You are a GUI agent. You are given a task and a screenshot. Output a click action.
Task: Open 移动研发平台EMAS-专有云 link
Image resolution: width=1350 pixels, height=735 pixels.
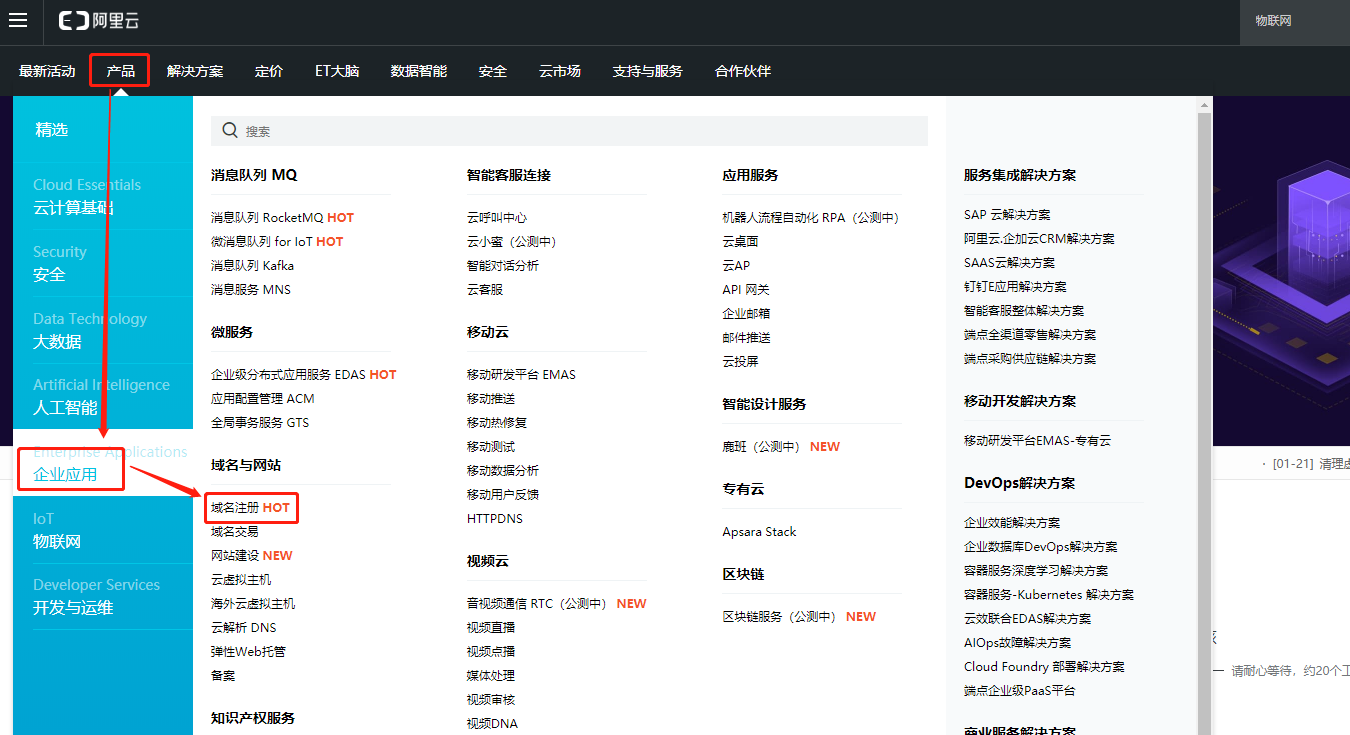(x=1037, y=440)
